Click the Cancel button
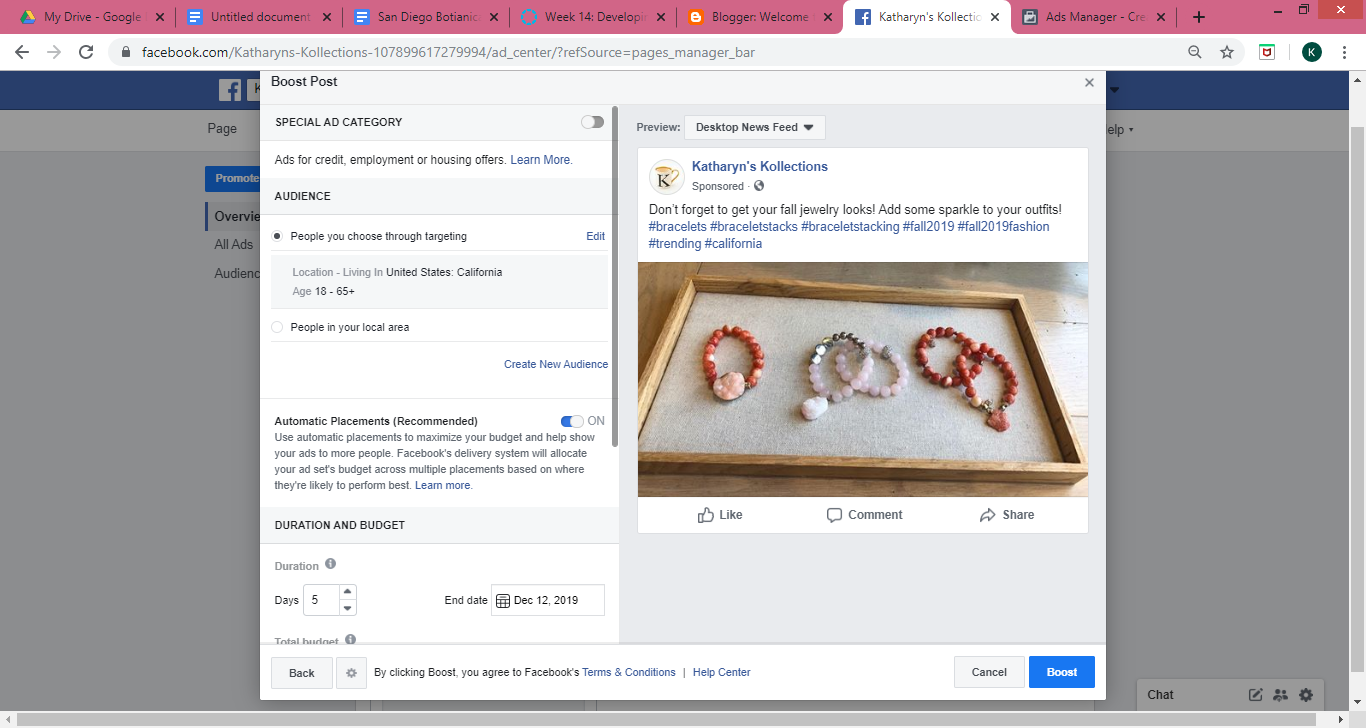1366x728 pixels. (989, 672)
